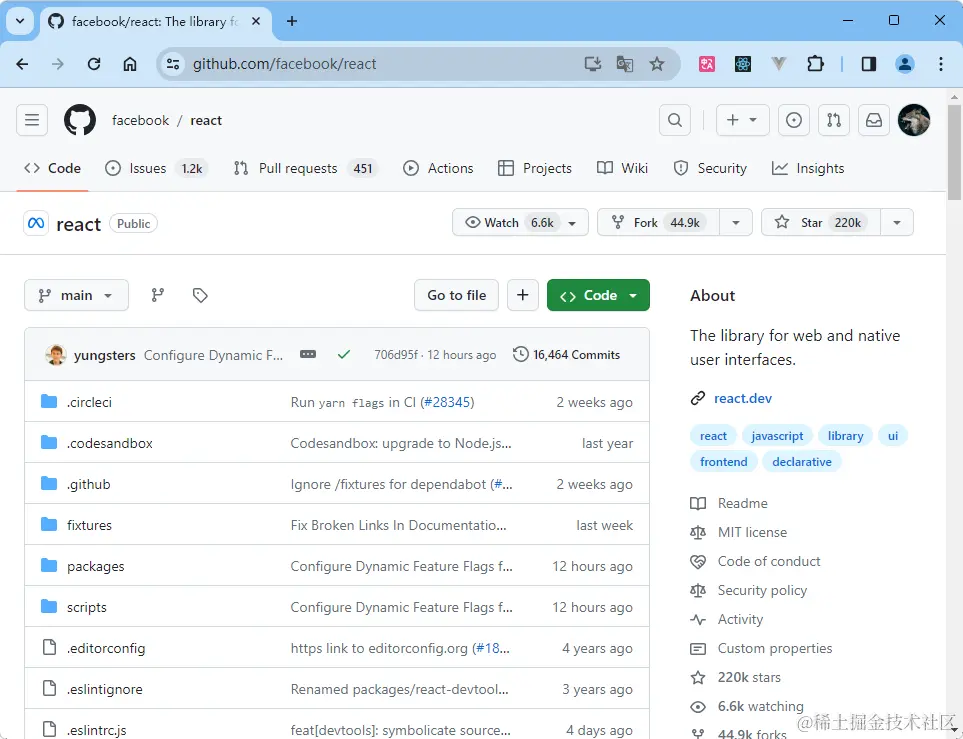
Task: Reload the page in Chrome
Action: (94, 64)
